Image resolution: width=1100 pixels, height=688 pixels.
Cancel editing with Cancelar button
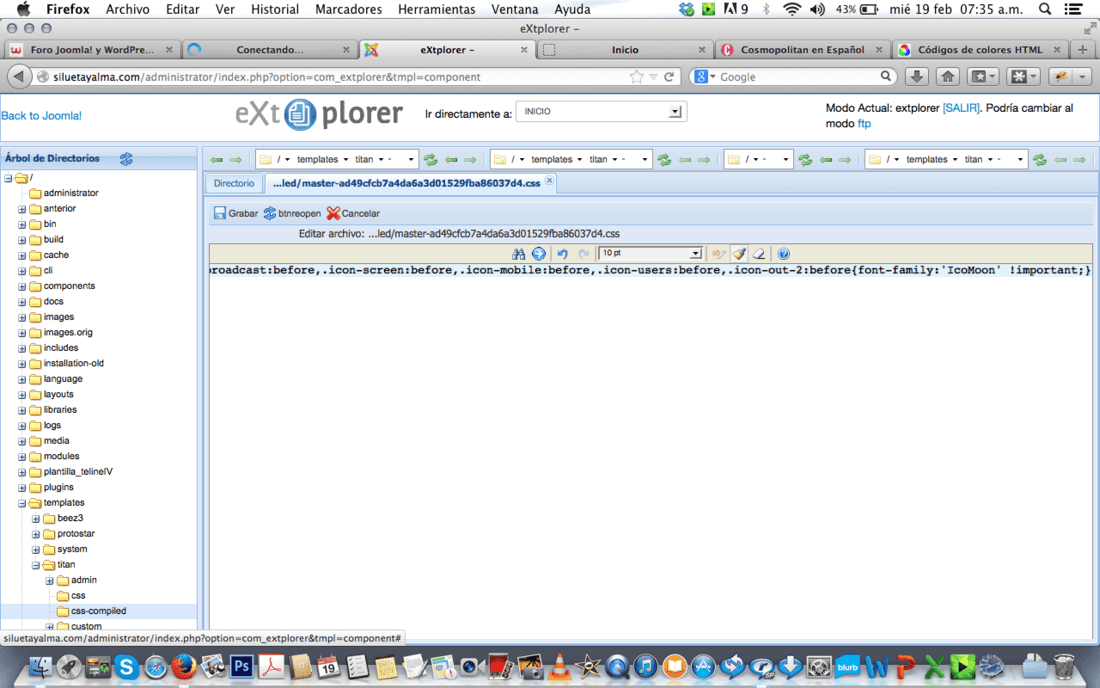click(x=353, y=213)
